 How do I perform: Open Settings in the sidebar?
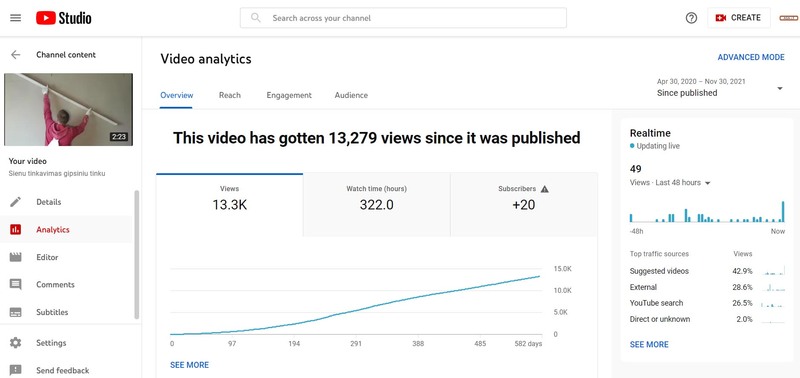coord(66,343)
